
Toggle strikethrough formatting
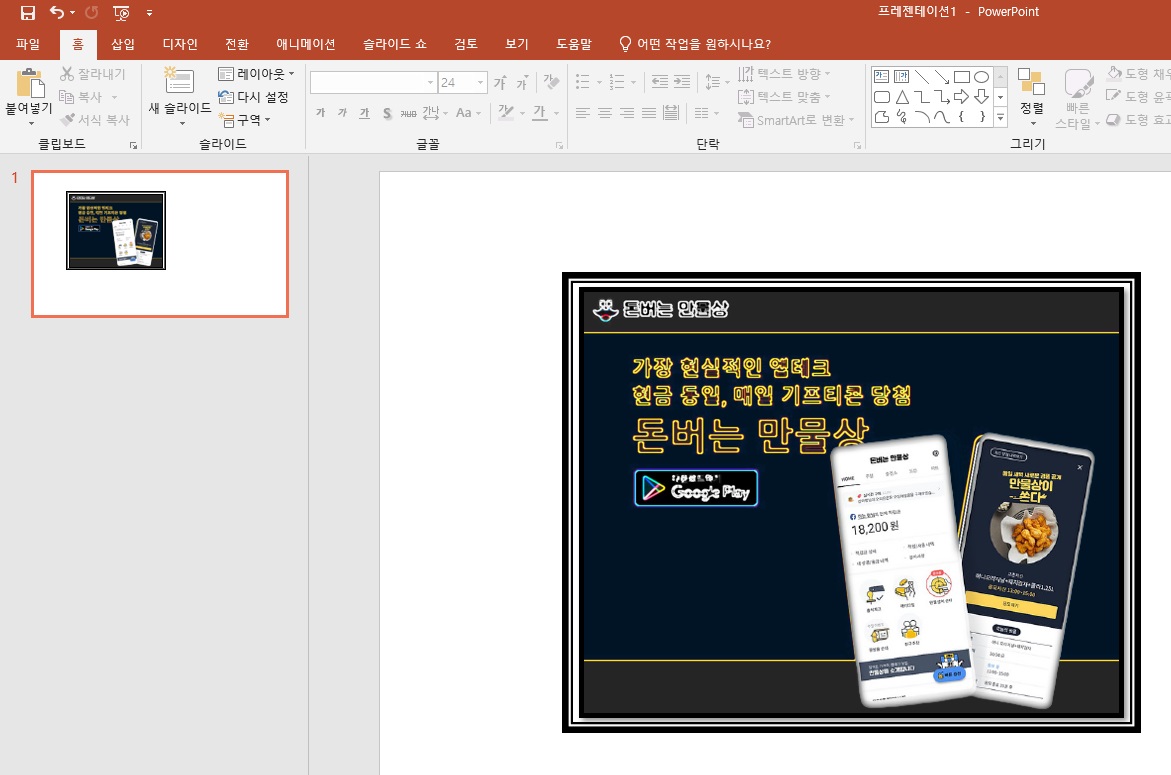pos(409,113)
